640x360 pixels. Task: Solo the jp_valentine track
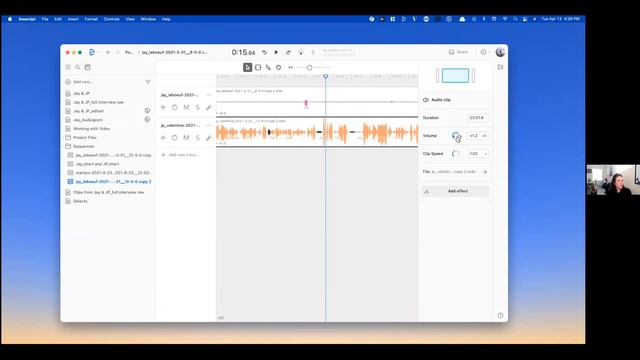[x=198, y=138]
